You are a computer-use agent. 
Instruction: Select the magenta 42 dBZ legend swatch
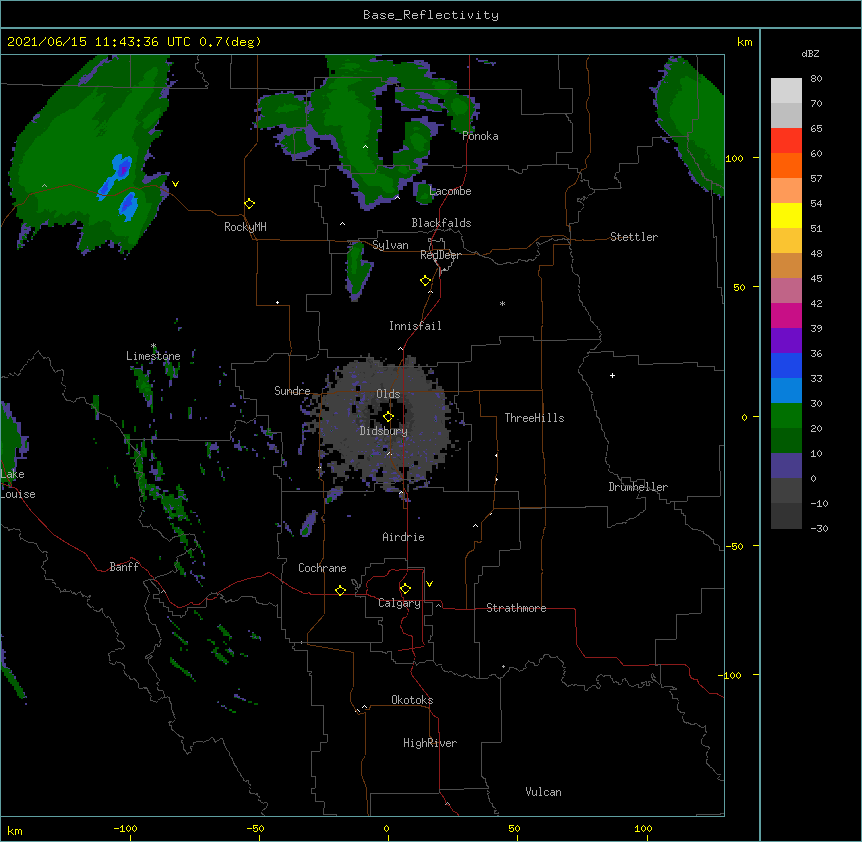tap(786, 315)
